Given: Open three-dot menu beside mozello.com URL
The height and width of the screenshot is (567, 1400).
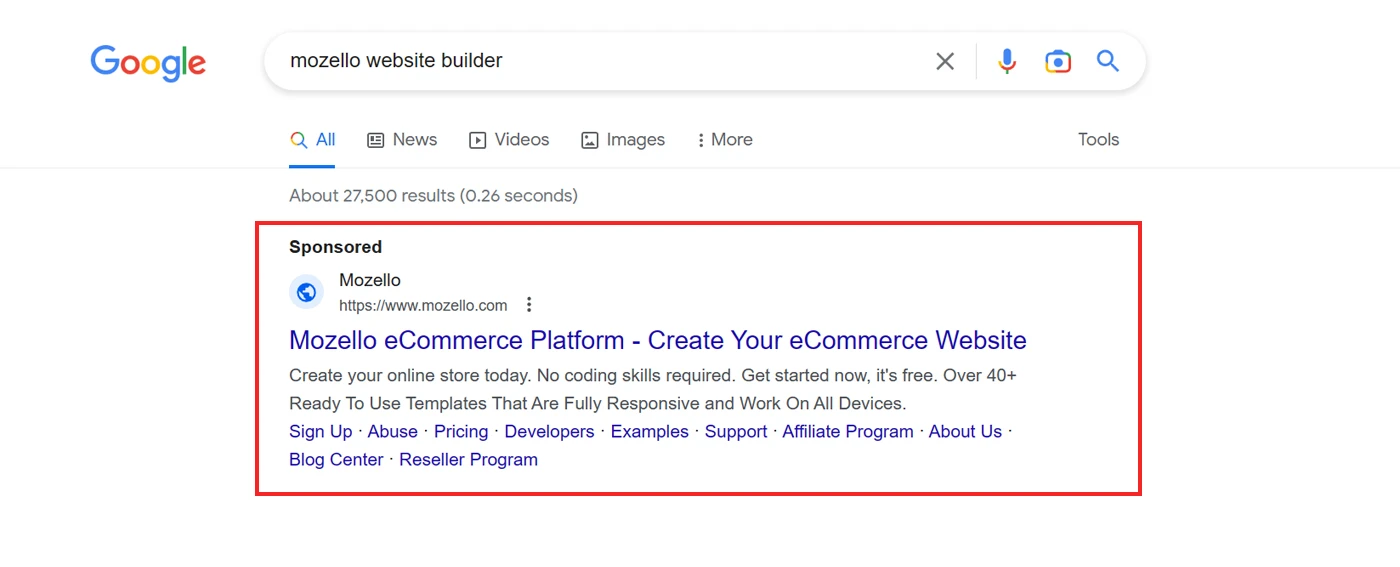Looking at the screenshot, I should click(x=529, y=305).
